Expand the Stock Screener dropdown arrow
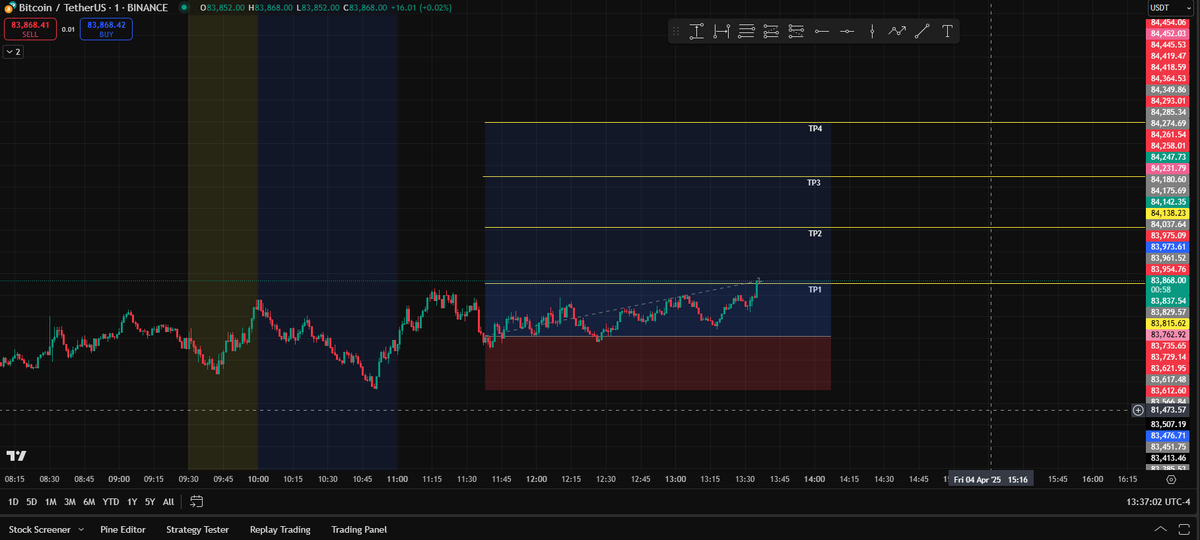This screenshot has height=540, width=1200. tap(81, 529)
